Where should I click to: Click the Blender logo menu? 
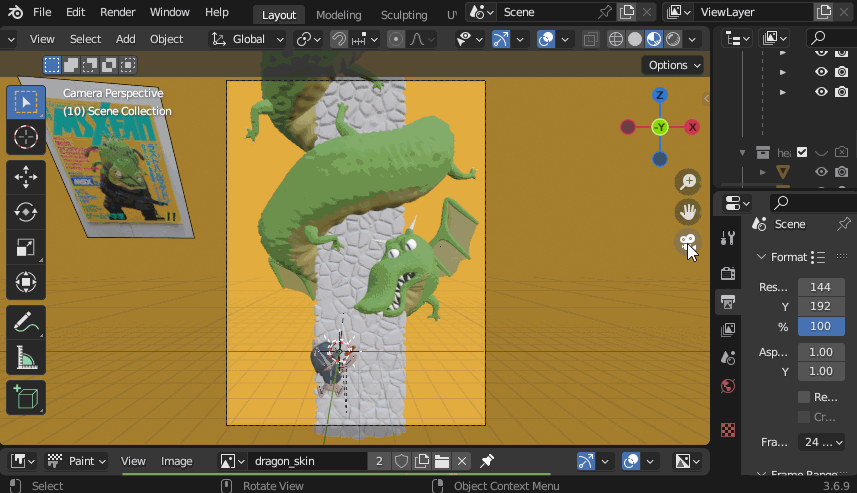(15, 12)
